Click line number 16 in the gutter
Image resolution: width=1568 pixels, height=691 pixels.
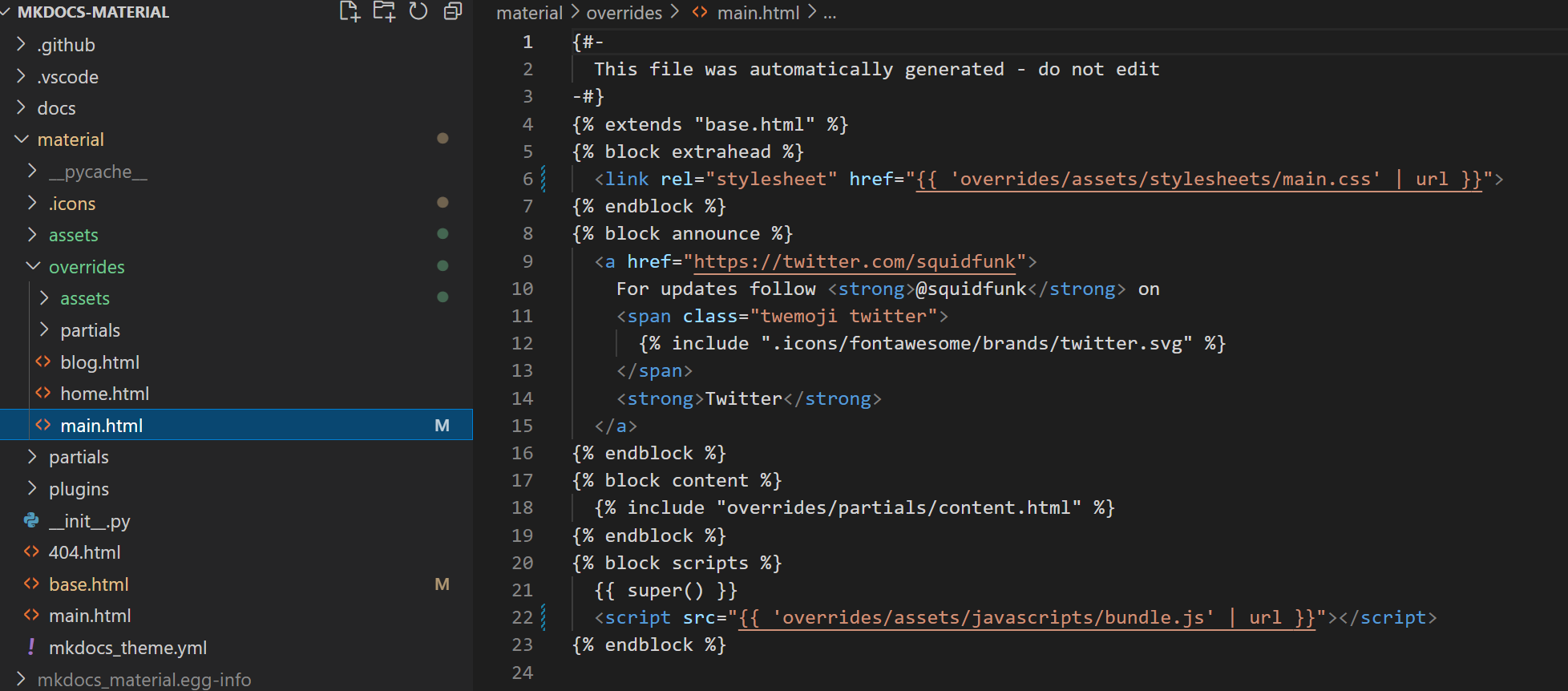pyautogui.click(x=522, y=453)
